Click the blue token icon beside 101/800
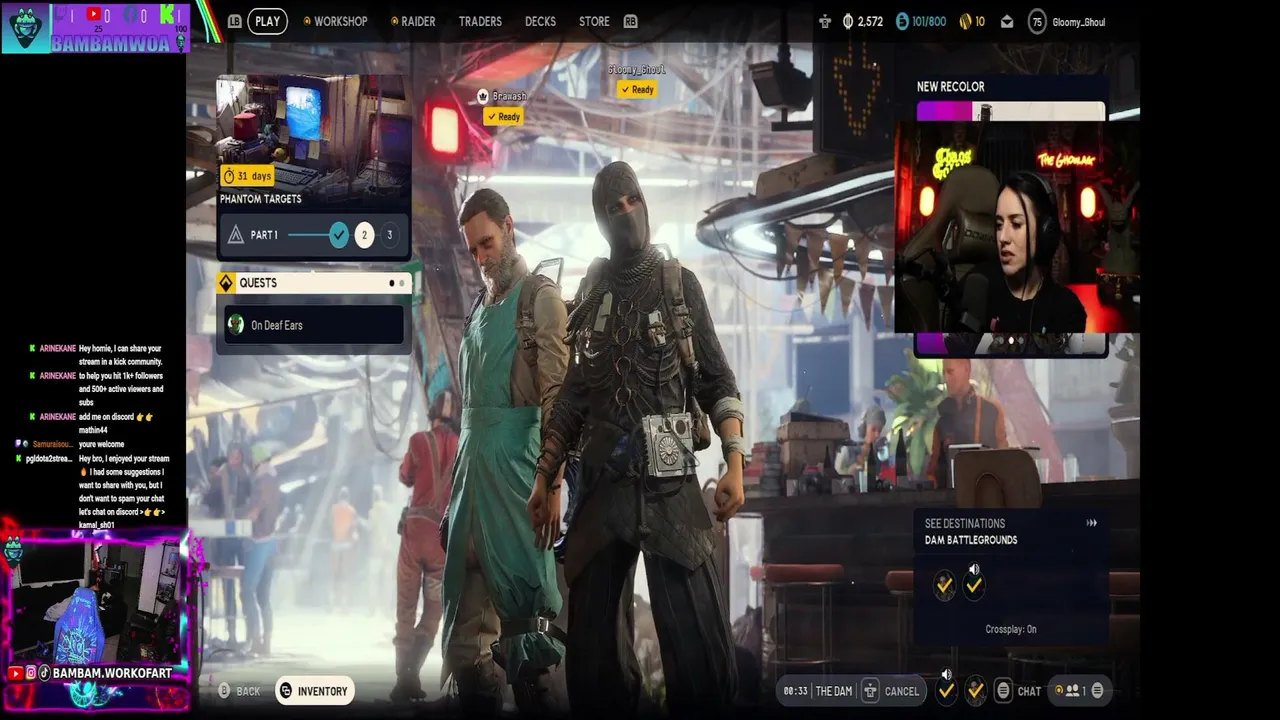 [902, 21]
